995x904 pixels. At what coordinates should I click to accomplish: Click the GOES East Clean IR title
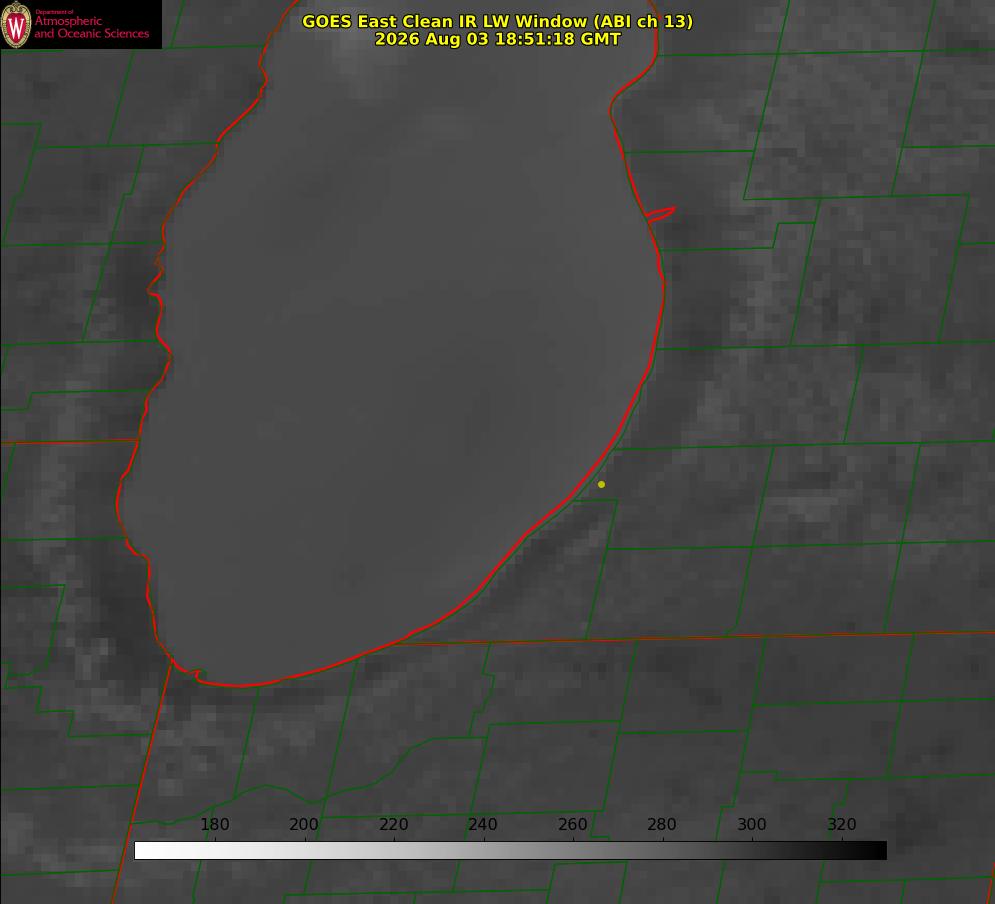[x=497, y=21]
